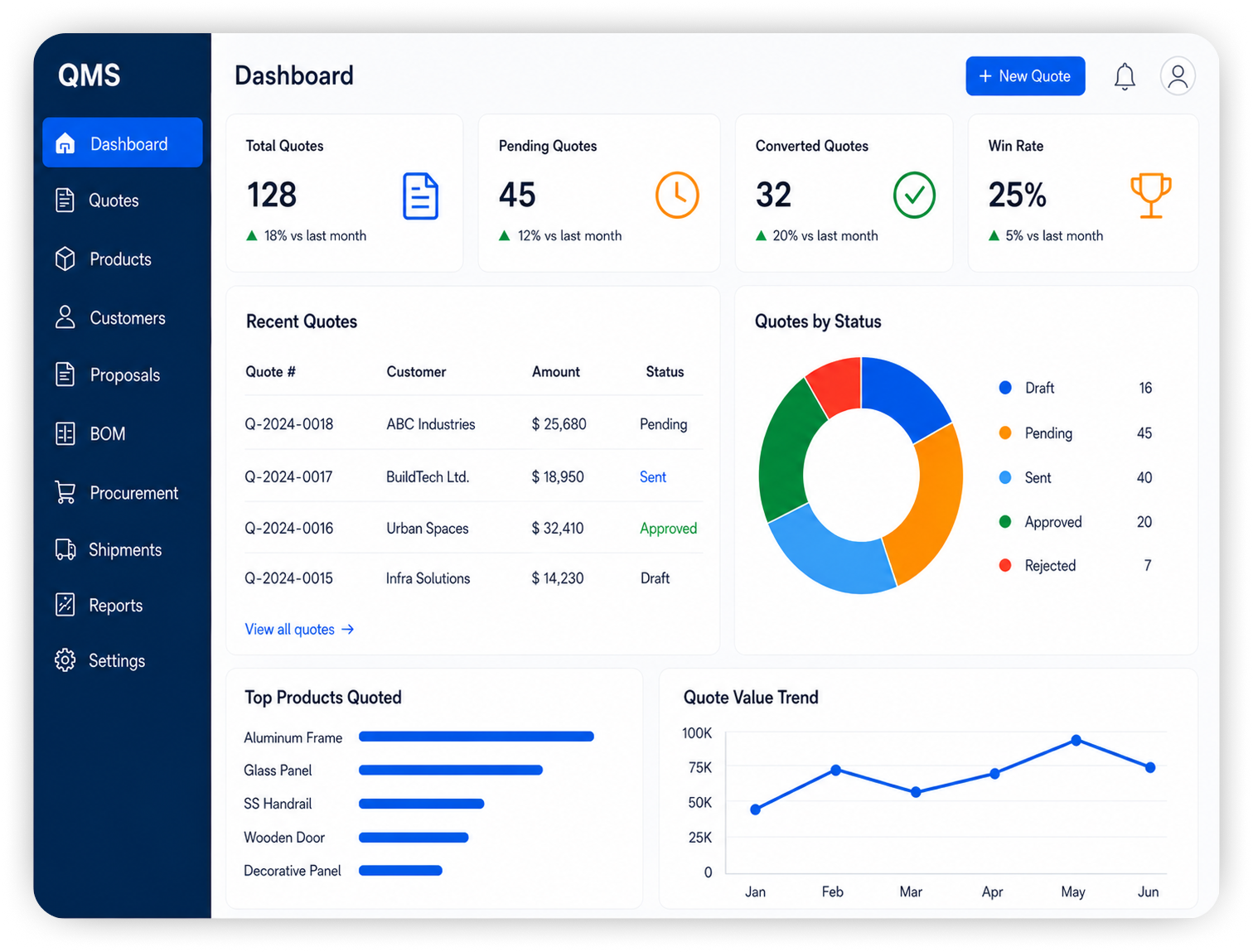Click the Decorative Panel product label
The image size is (1253, 952).
point(293,871)
